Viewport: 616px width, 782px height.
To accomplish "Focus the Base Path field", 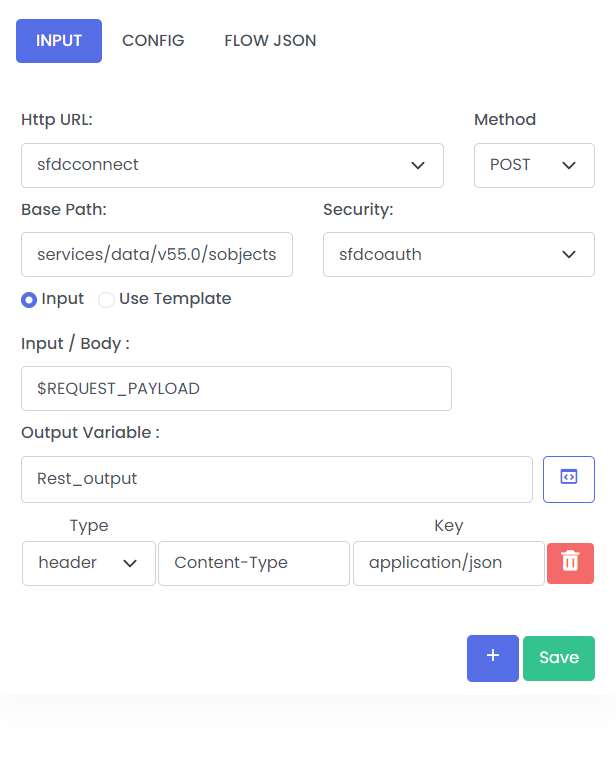I will [157, 254].
